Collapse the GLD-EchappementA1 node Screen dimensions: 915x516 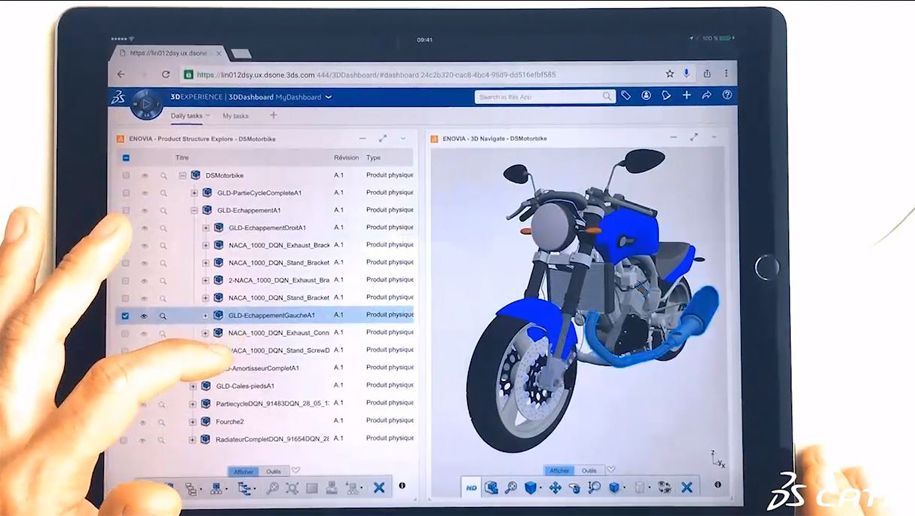pyautogui.click(x=194, y=210)
